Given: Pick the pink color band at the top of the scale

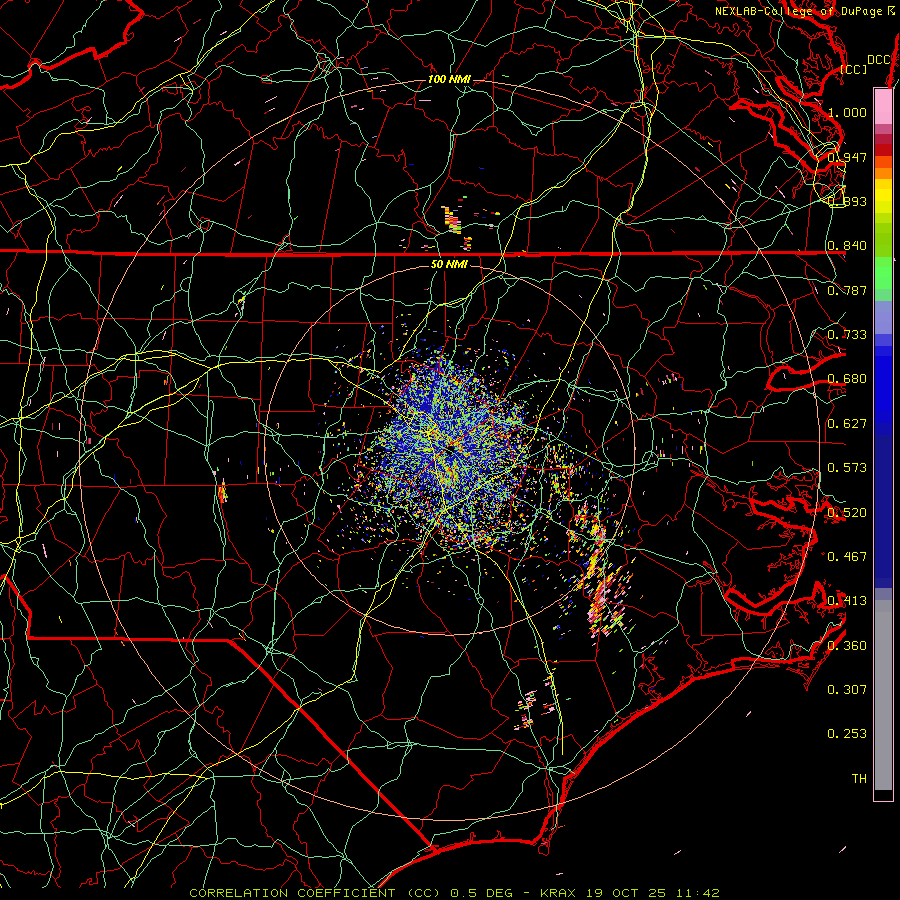Looking at the screenshot, I should 883,107.
